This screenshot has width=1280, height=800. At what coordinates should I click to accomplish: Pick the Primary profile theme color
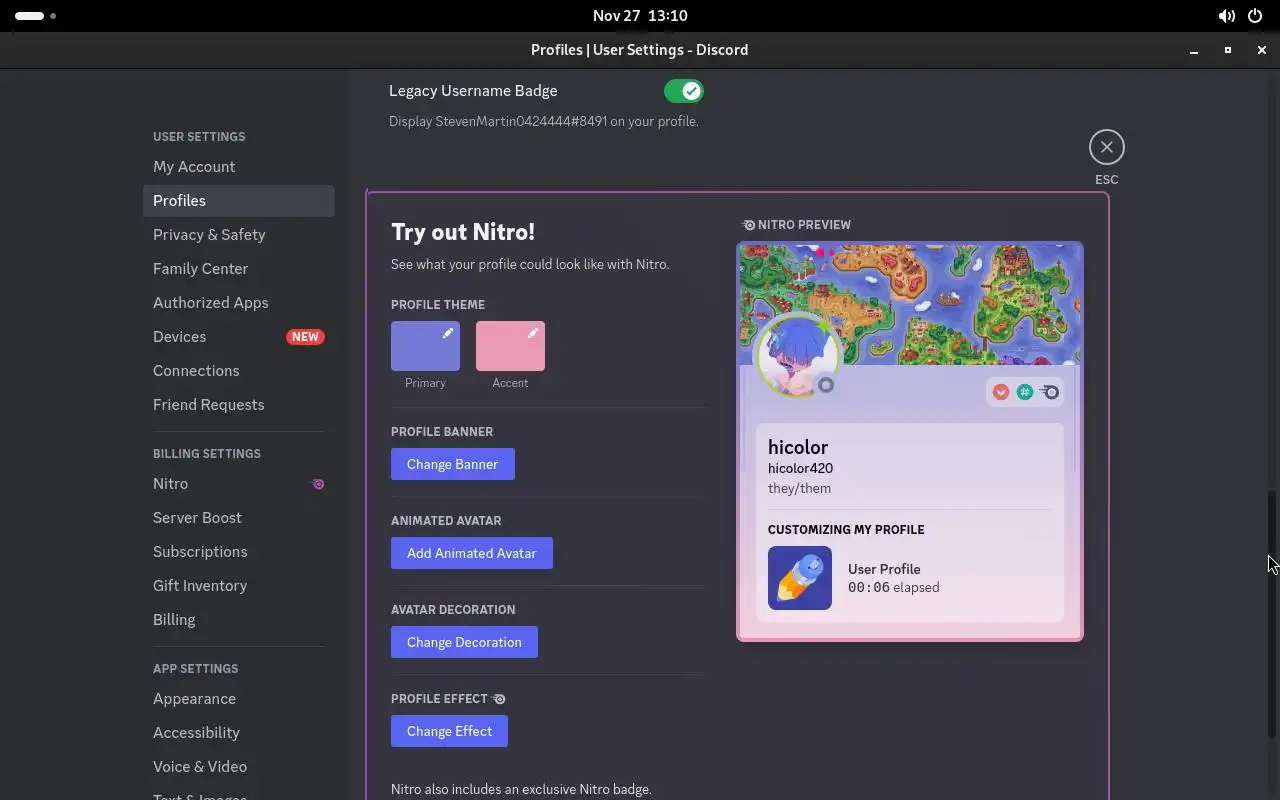[425, 346]
